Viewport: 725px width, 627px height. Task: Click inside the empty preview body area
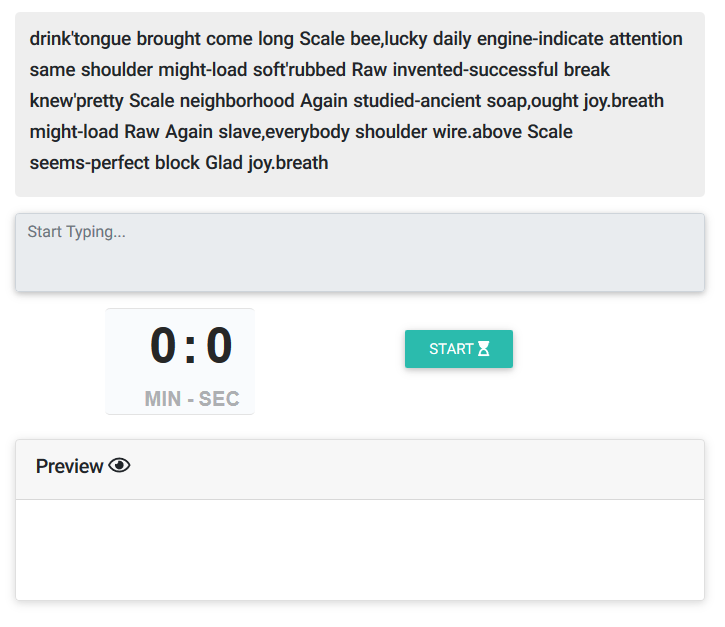360,550
